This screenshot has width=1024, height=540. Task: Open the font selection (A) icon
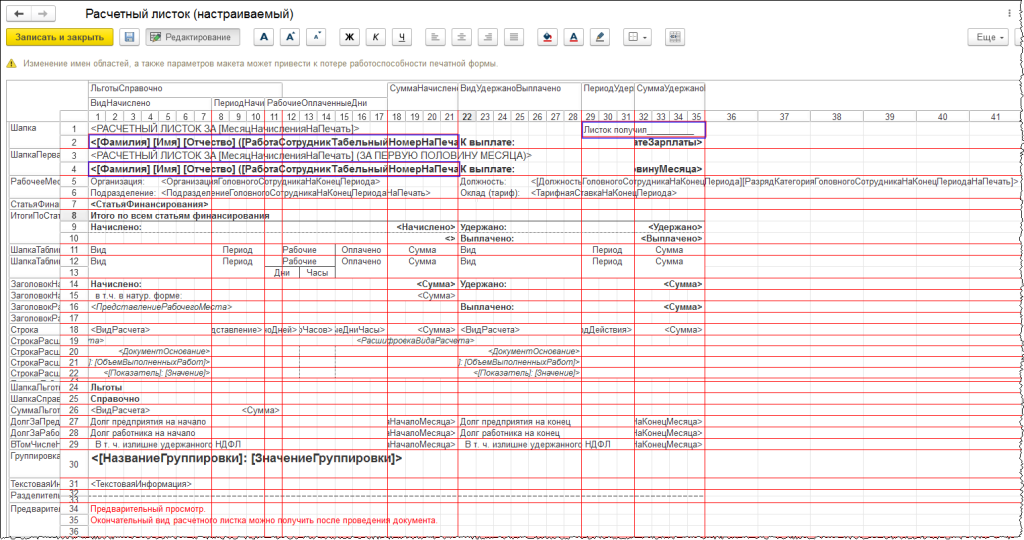click(x=264, y=37)
